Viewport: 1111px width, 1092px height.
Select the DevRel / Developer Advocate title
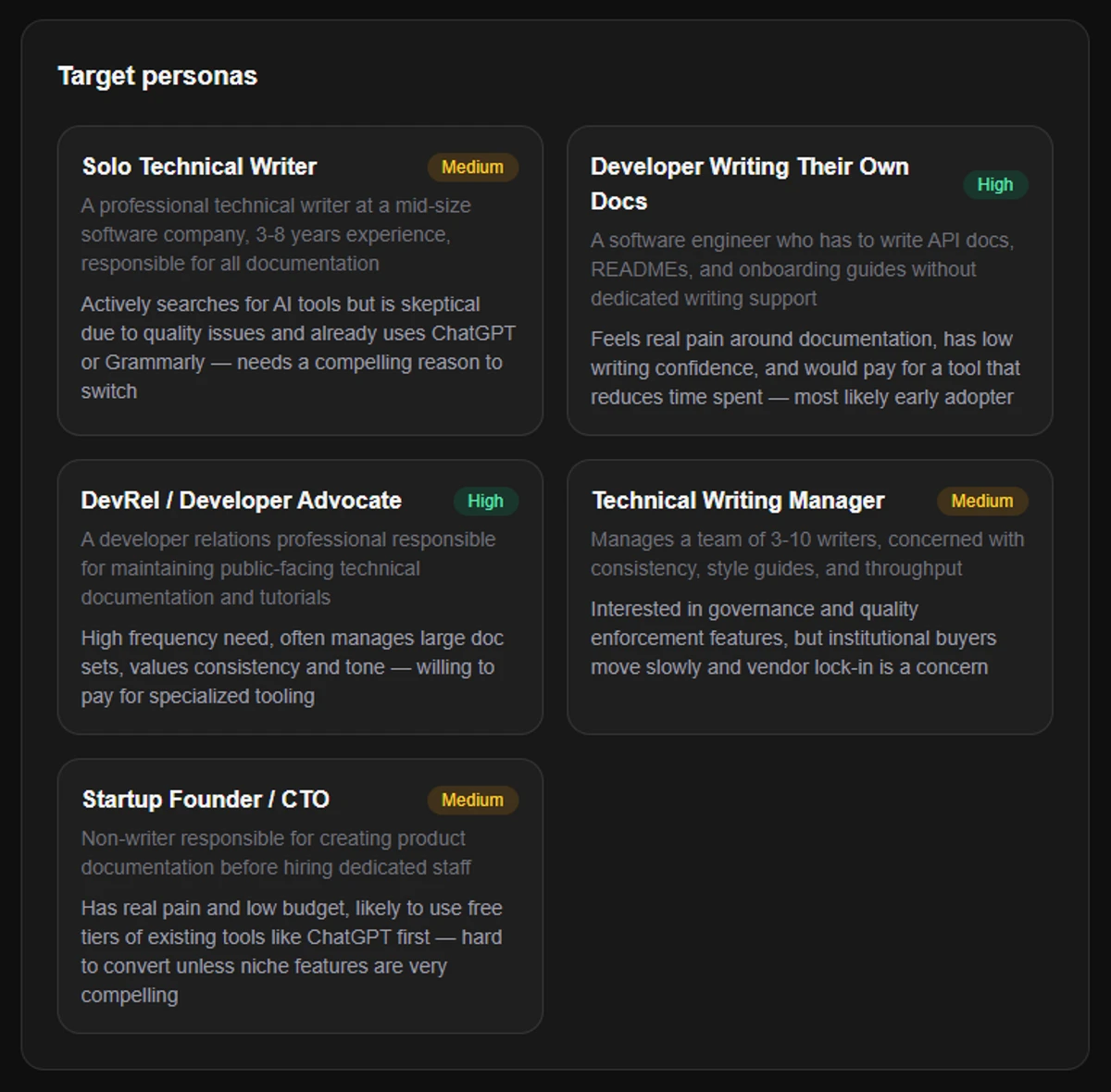[x=241, y=501]
